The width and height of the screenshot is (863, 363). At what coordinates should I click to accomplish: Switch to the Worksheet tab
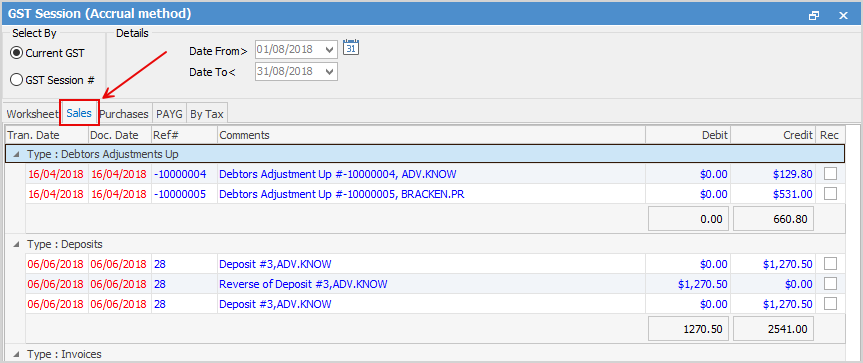[x=32, y=114]
